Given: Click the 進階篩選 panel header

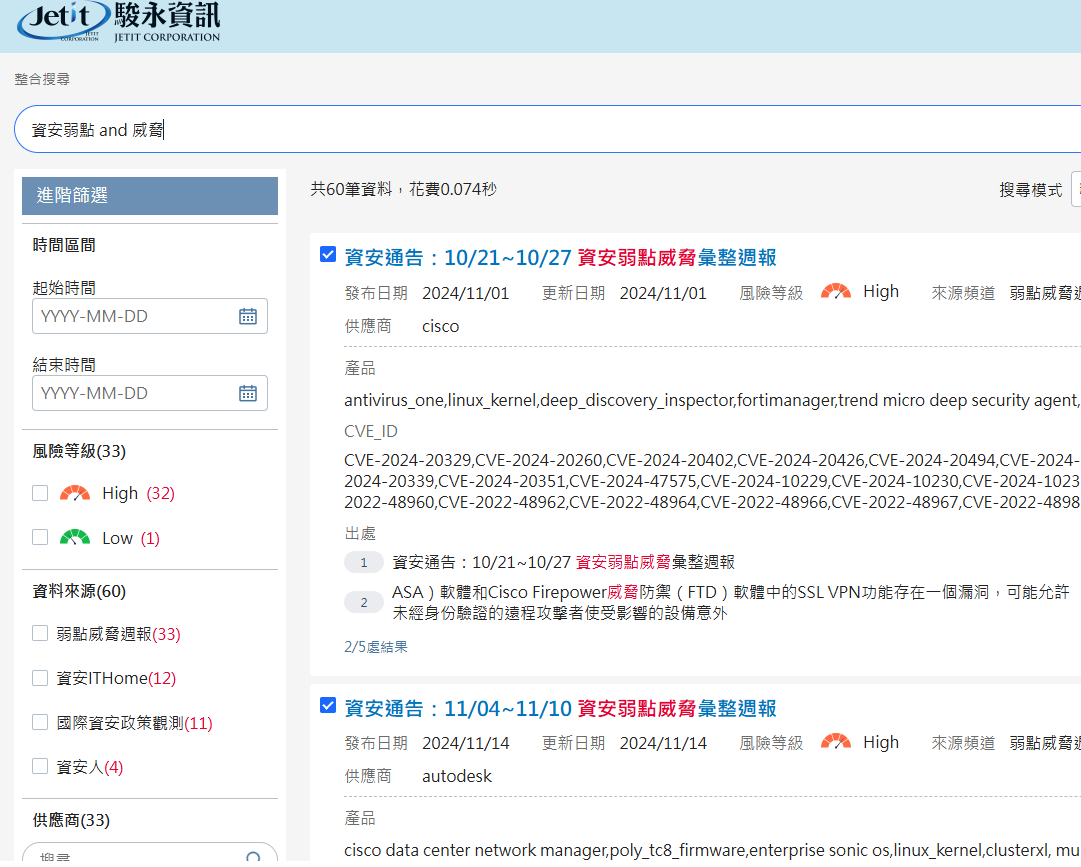Looking at the screenshot, I should click(x=150, y=196).
